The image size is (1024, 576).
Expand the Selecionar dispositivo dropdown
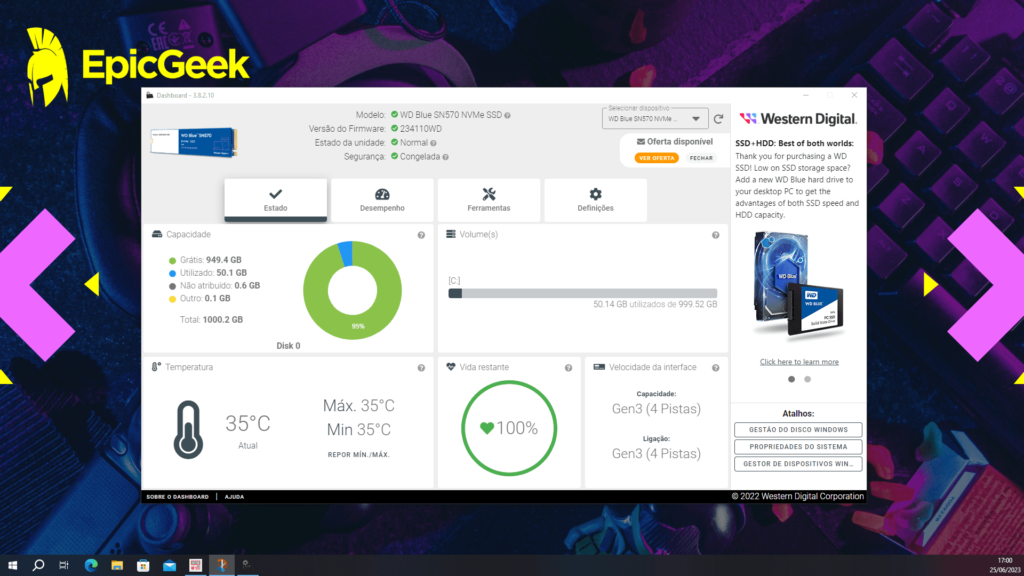point(696,119)
